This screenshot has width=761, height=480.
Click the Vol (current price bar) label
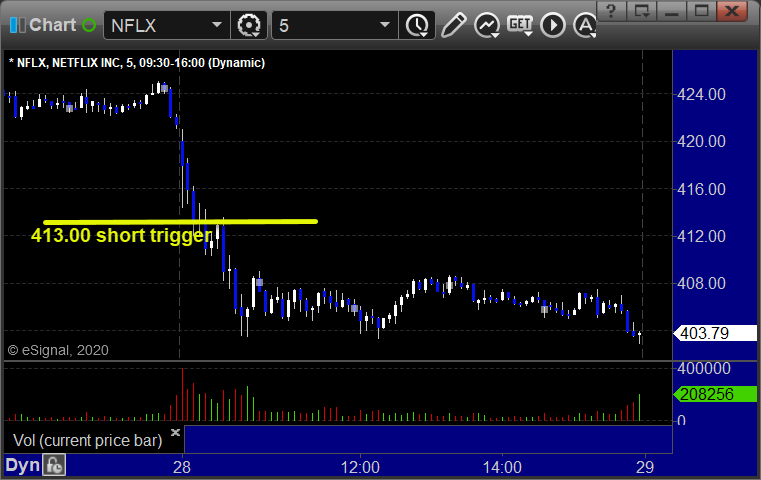[x=87, y=441]
